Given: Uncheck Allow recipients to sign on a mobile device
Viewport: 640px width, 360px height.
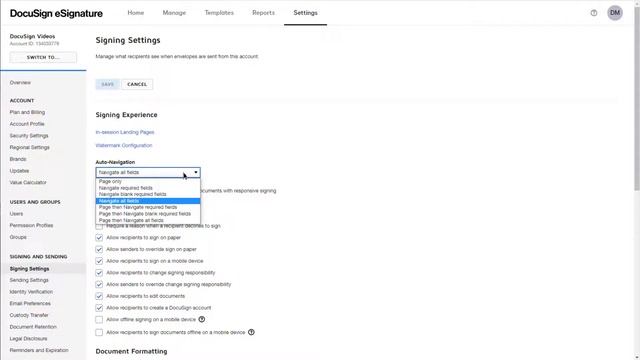Looking at the screenshot, I should [x=99, y=261].
